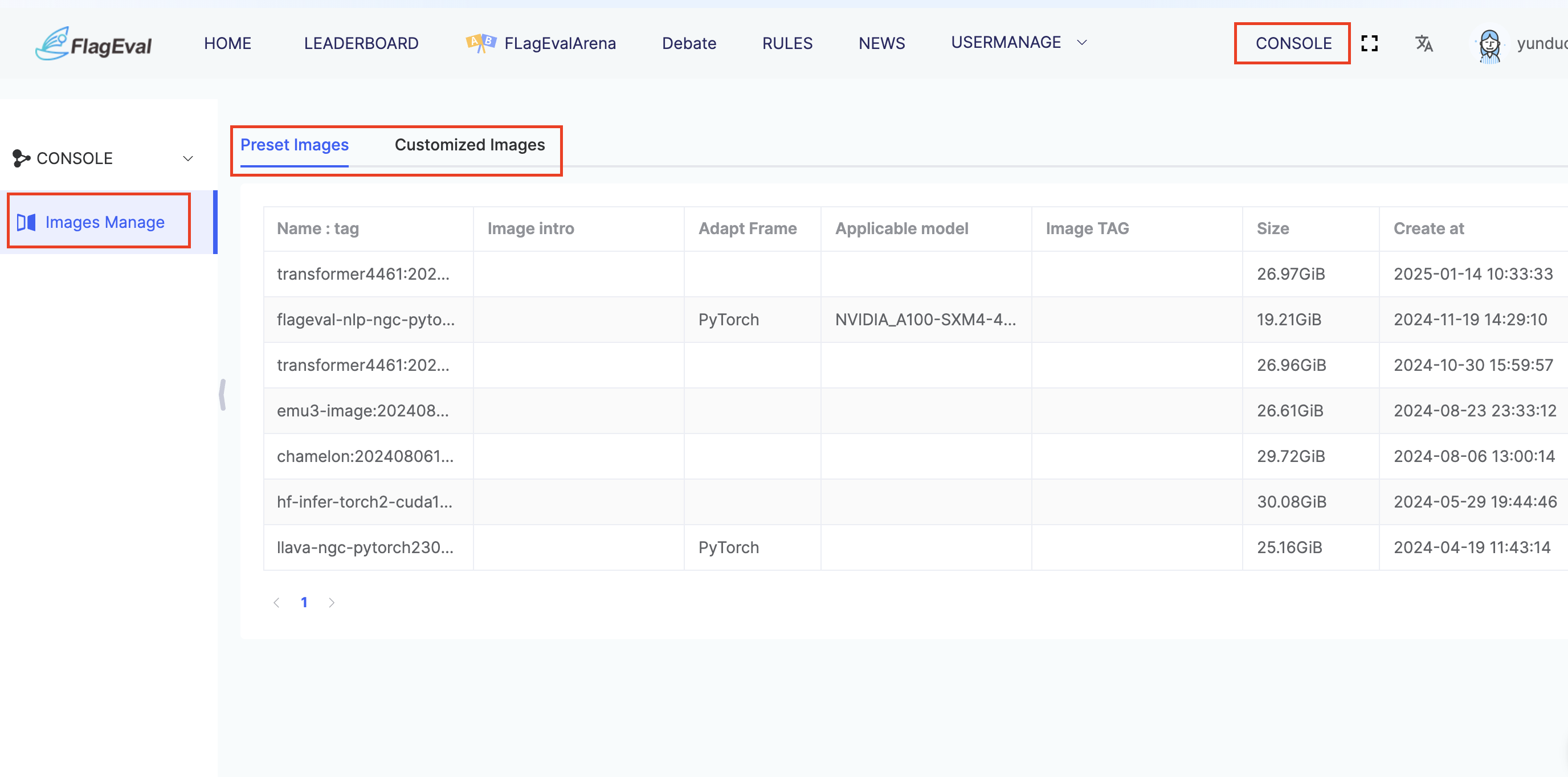The width and height of the screenshot is (1568, 777).
Task: Open LEADERBOARD in the top menu
Action: pyautogui.click(x=361, y=43)
